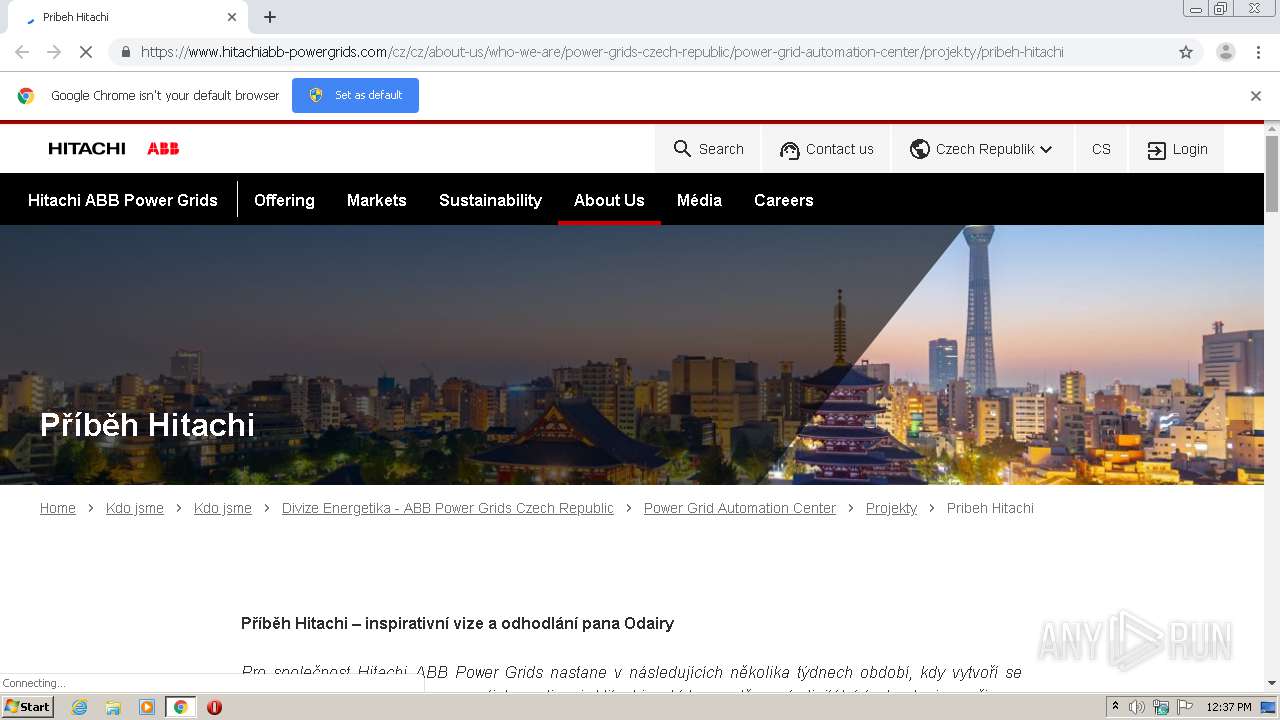Viewport: 1280px width, 720px height.
Task: Open the Offering menu
Action: point(284,200)
